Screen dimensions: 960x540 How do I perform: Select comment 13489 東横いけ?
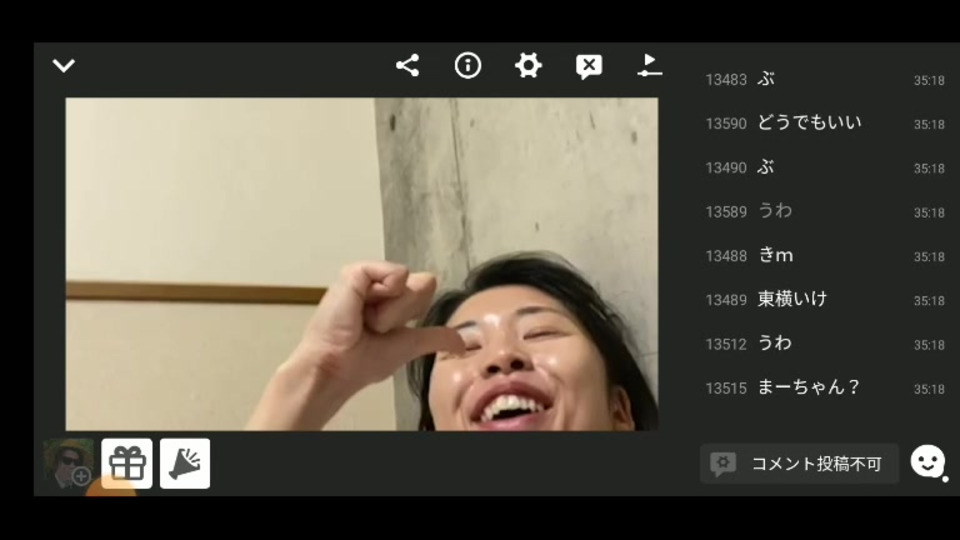point(825,300)
